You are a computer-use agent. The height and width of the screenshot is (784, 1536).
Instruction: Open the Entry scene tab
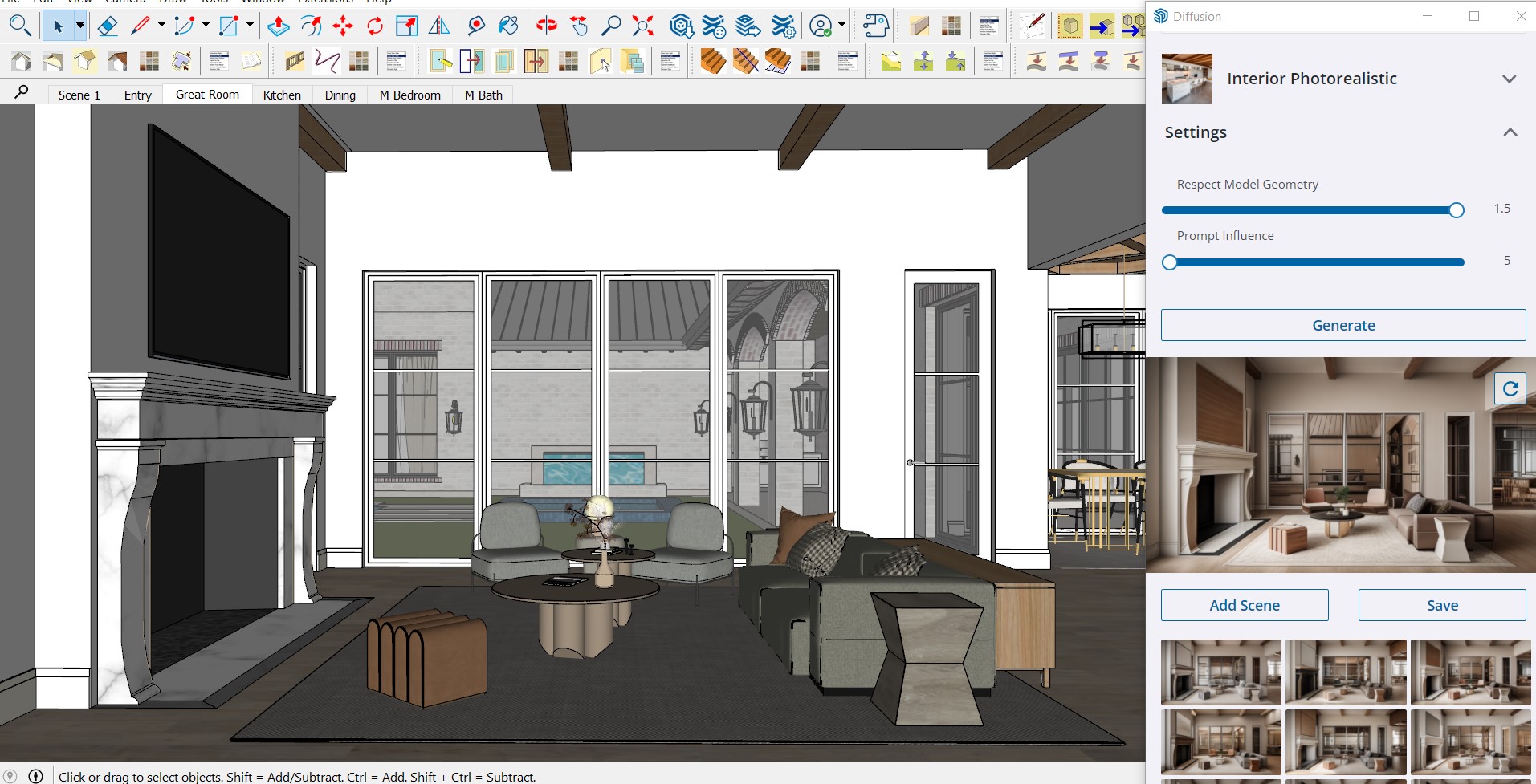pos(138,95)
